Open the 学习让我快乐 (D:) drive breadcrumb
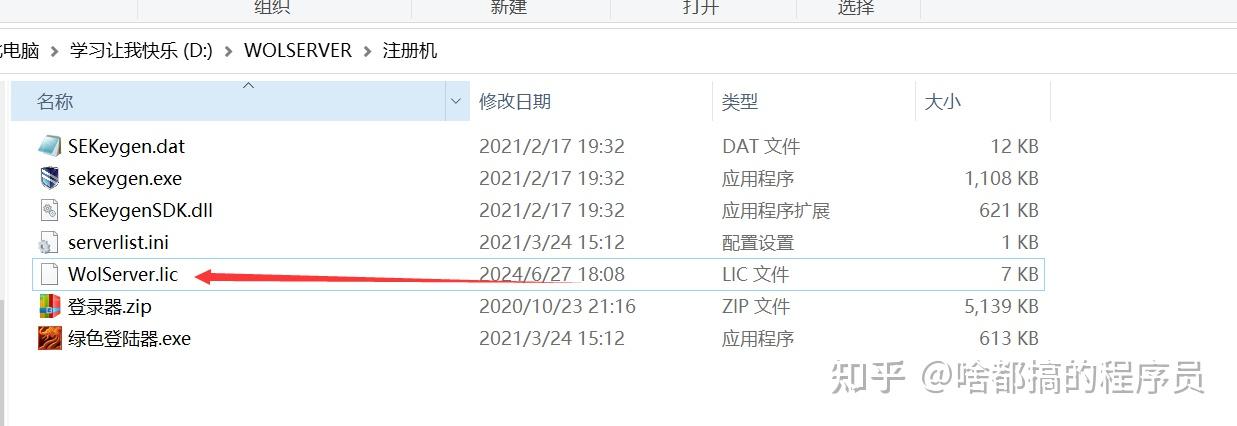 (x=141, y=50)
